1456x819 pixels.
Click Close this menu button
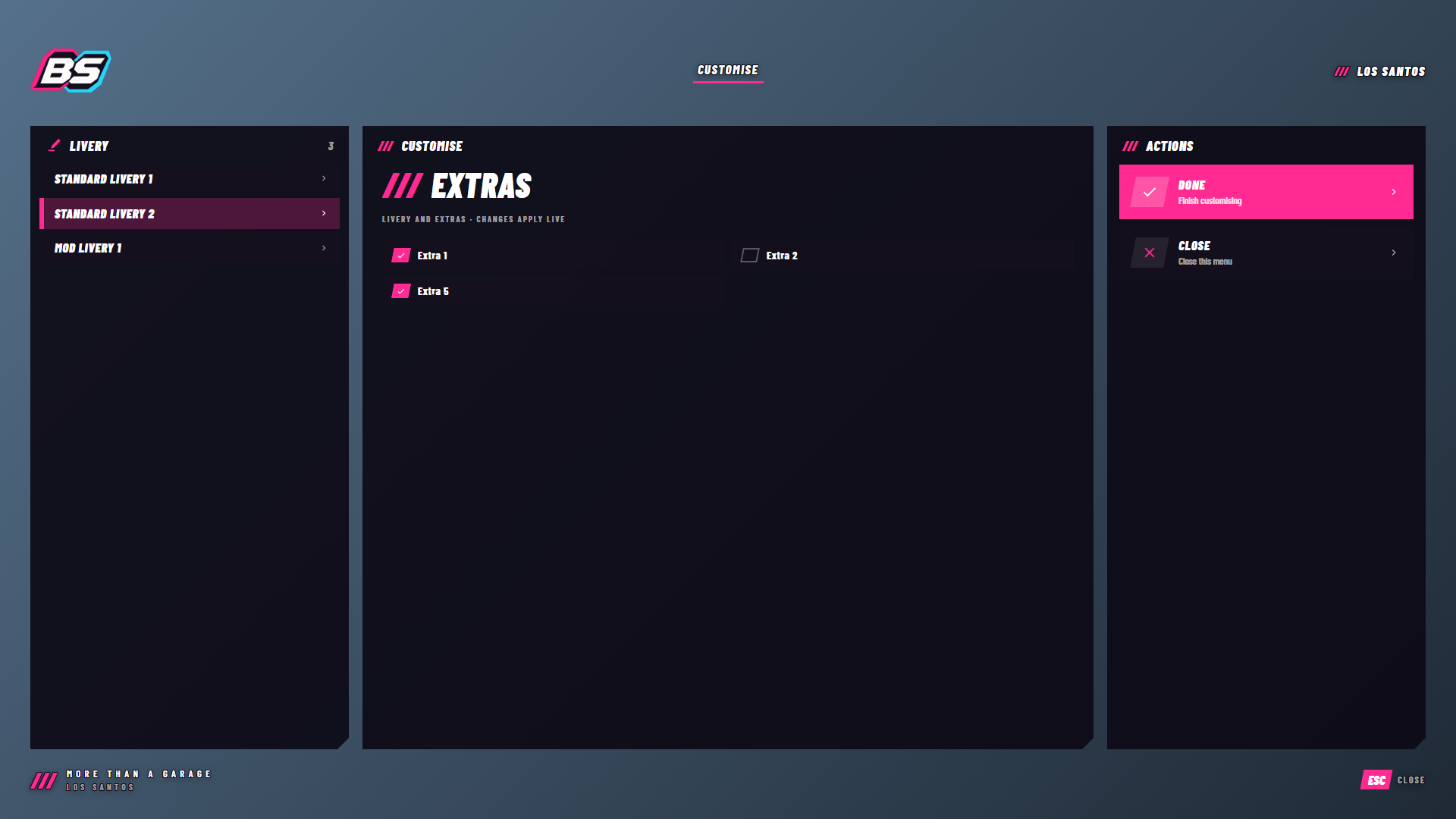1266,253
